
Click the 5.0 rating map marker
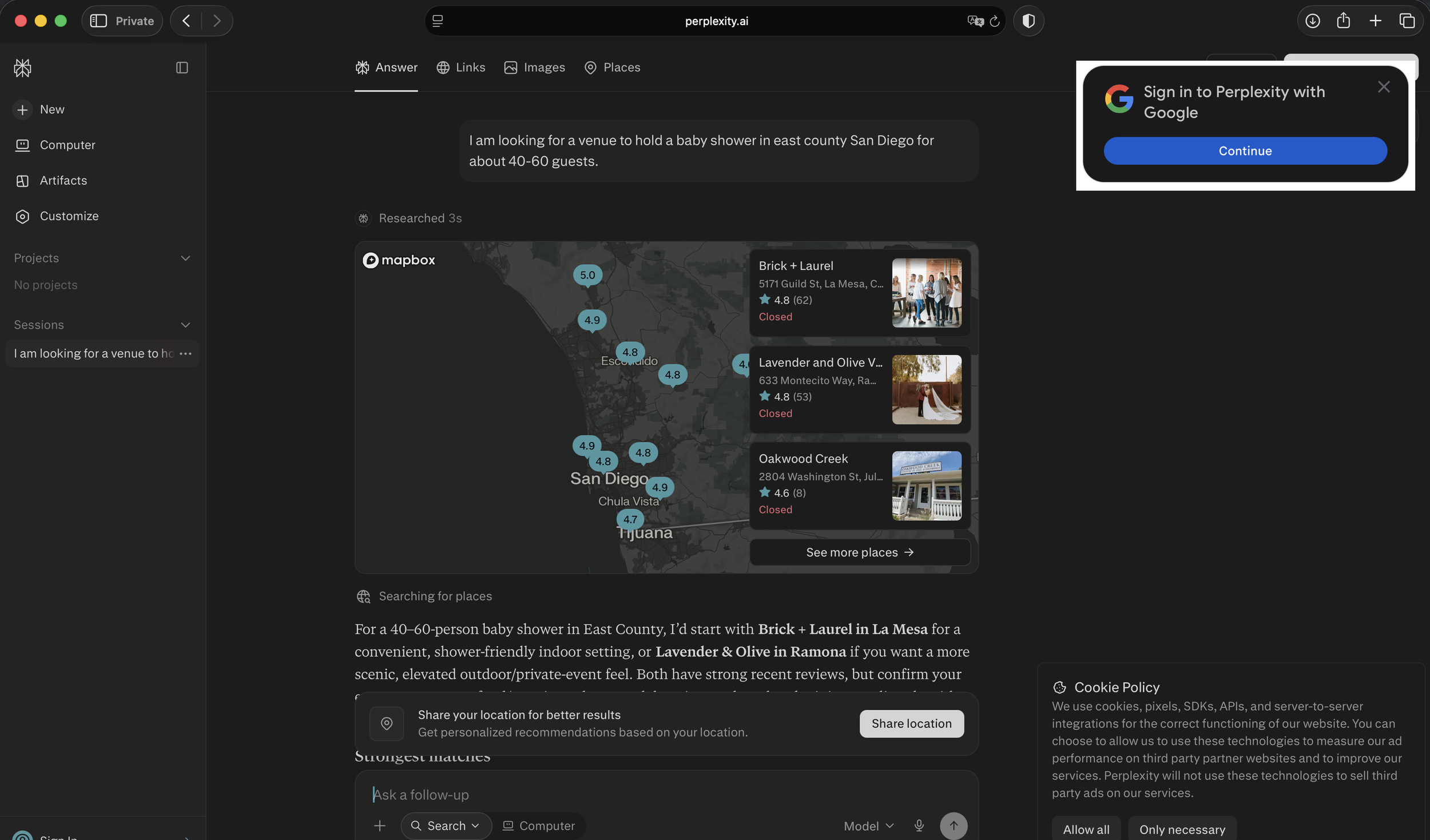(x=587, y=275)
